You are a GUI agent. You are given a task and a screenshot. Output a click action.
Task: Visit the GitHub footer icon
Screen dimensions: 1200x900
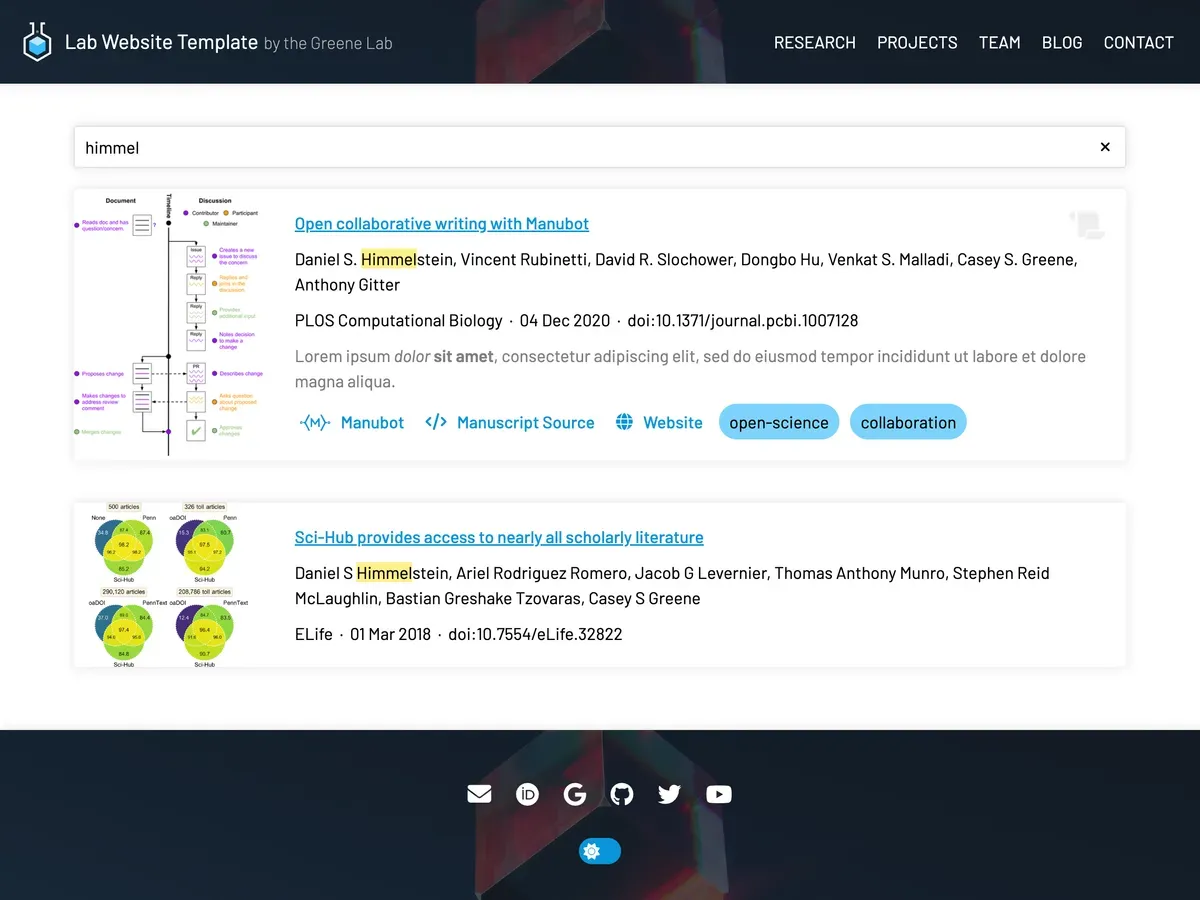(622, 794)
